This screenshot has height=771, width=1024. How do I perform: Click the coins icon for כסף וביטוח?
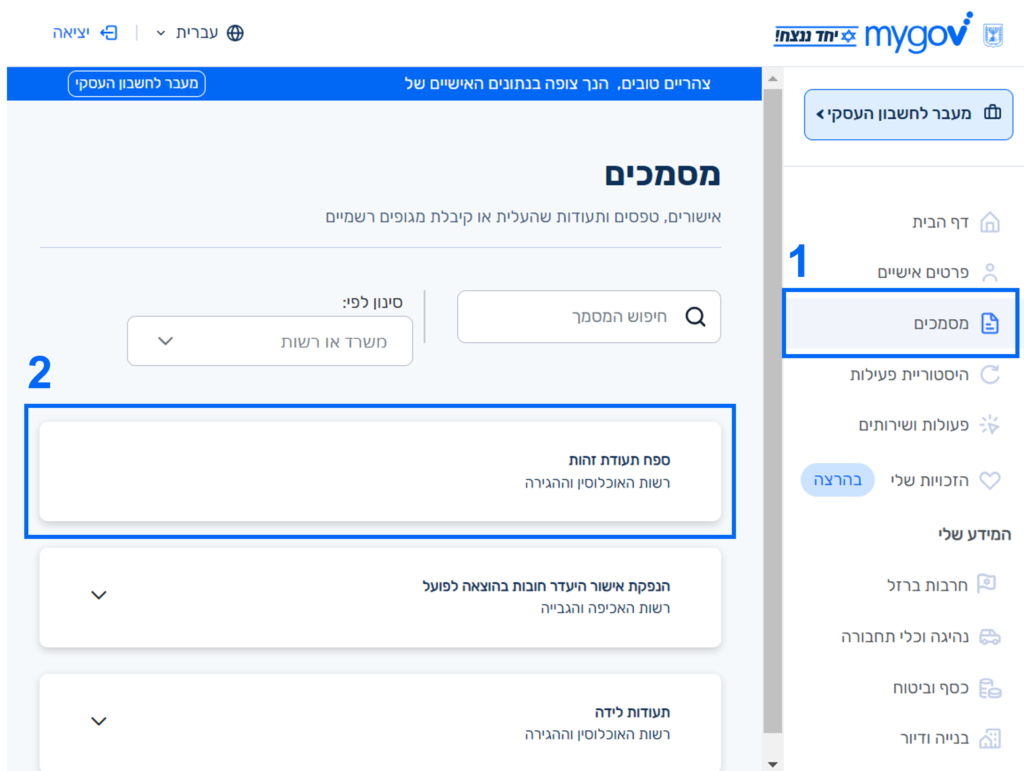989,688
